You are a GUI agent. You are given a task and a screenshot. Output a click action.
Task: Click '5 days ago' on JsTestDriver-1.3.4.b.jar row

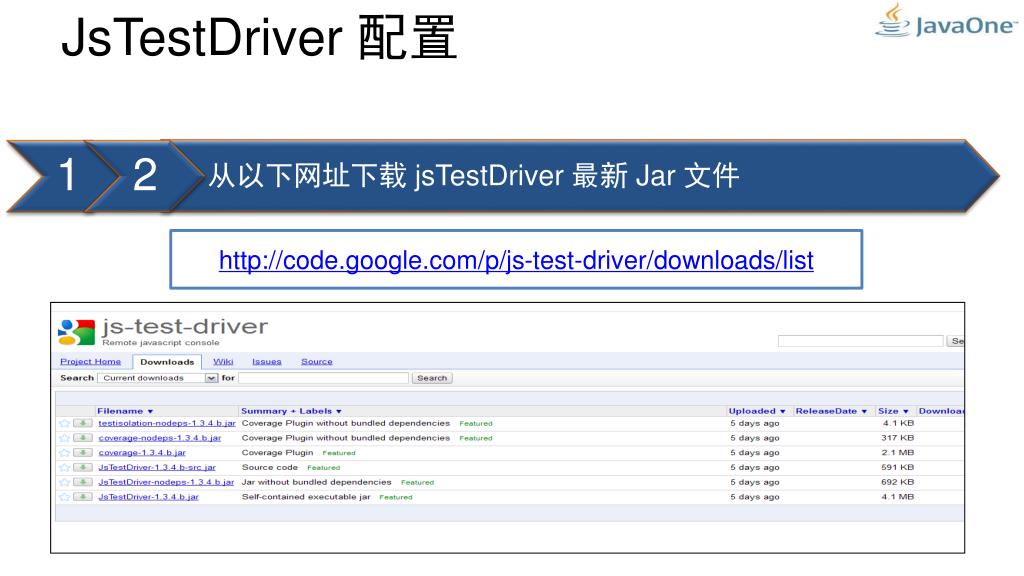(x=754, y=497)
